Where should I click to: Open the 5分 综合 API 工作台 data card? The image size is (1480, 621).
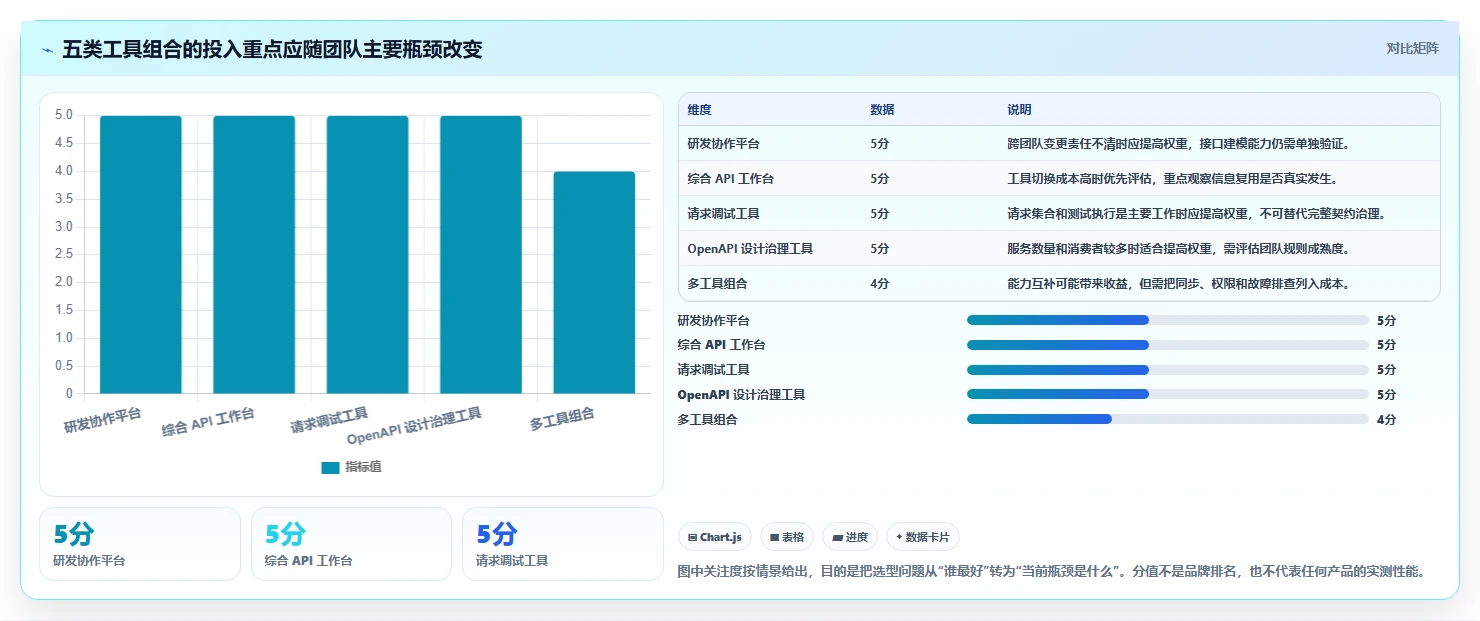point(351,544)
